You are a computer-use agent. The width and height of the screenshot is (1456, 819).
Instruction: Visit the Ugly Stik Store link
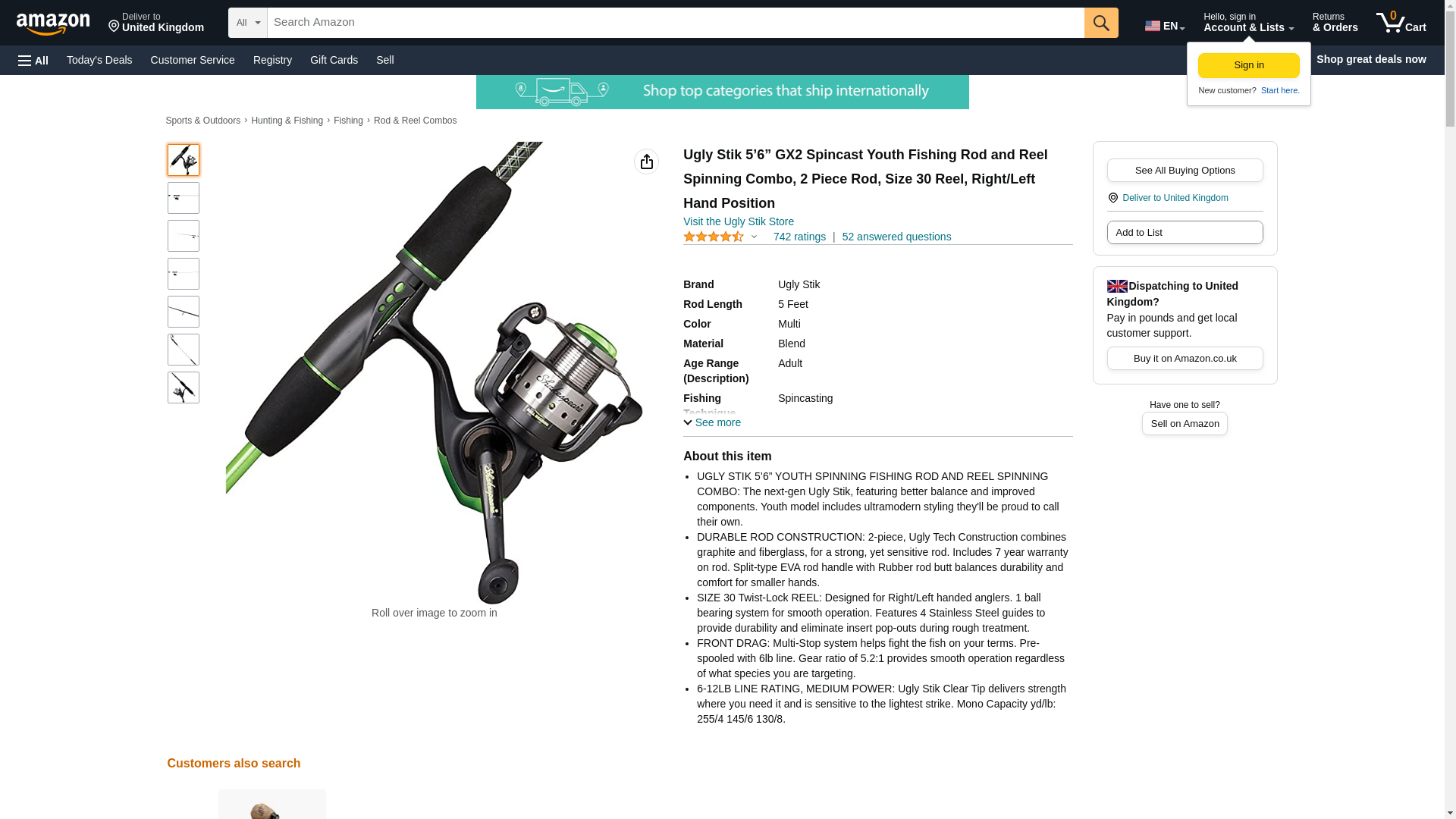(738, 221)
